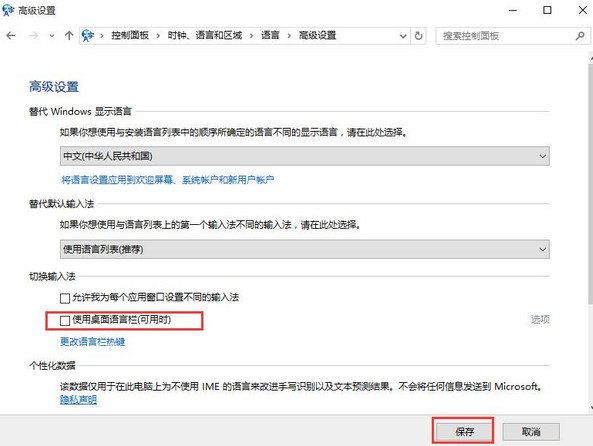
Task: Open 更改语言栏热键 link
Action: tap(92, 342)
